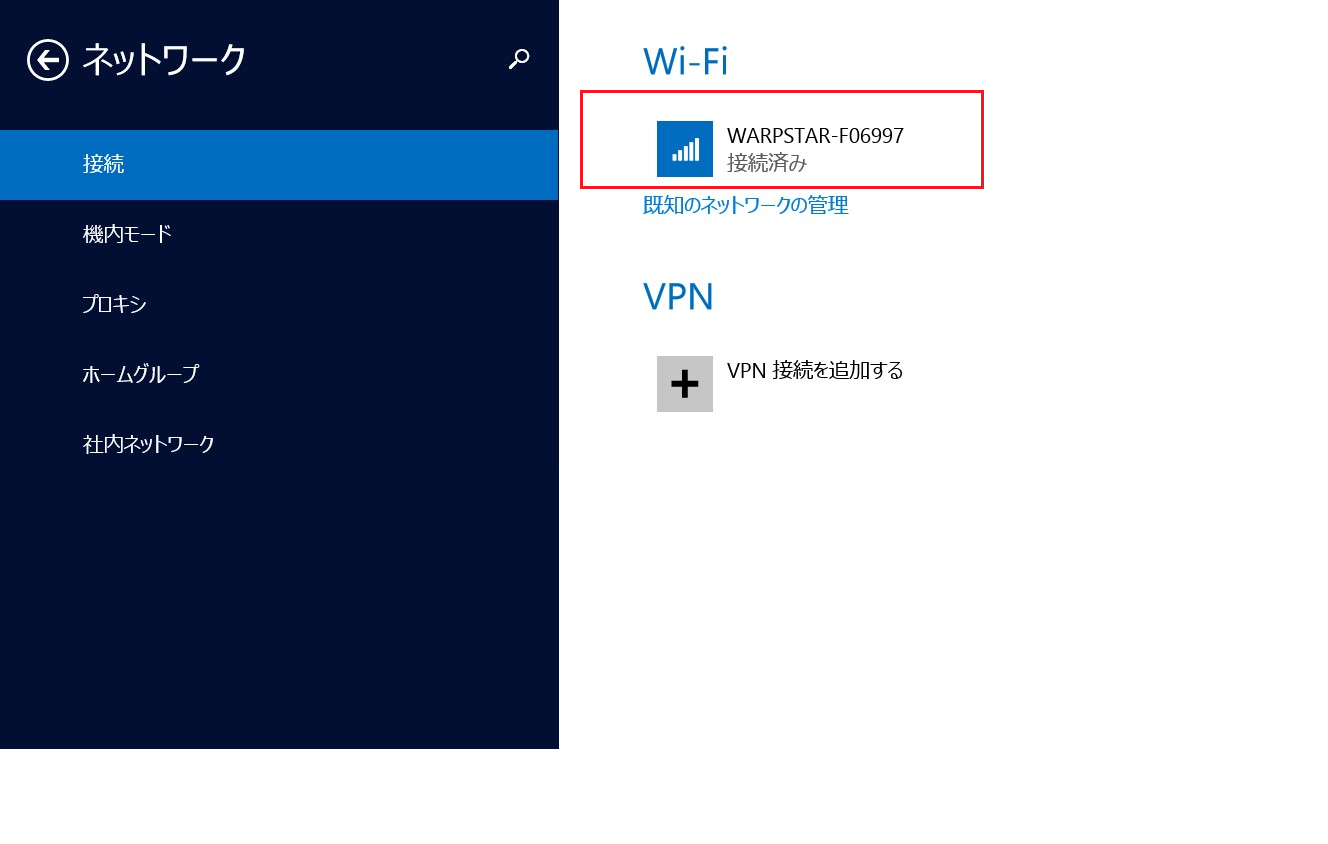This screenshot has width=1328, height=844.
Task: Open the 既知のネットワークの管理 link
Action: (745, 206)
